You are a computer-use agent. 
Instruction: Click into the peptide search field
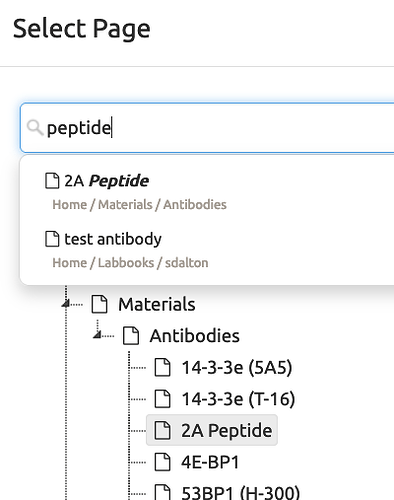[x=207, y=128]
